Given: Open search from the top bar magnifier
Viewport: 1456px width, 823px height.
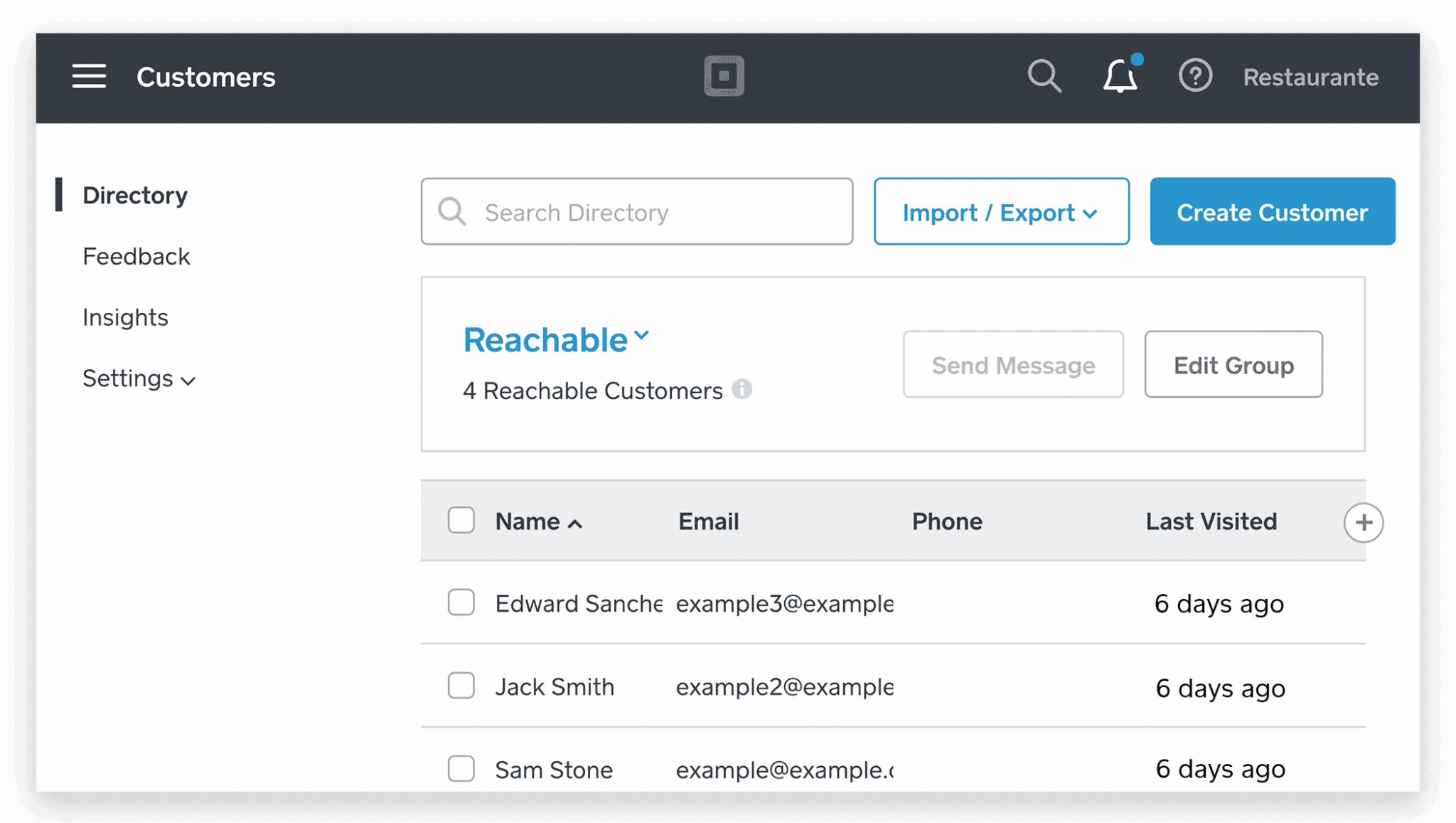Looking at the screenshot, I should pos(1044,75).
